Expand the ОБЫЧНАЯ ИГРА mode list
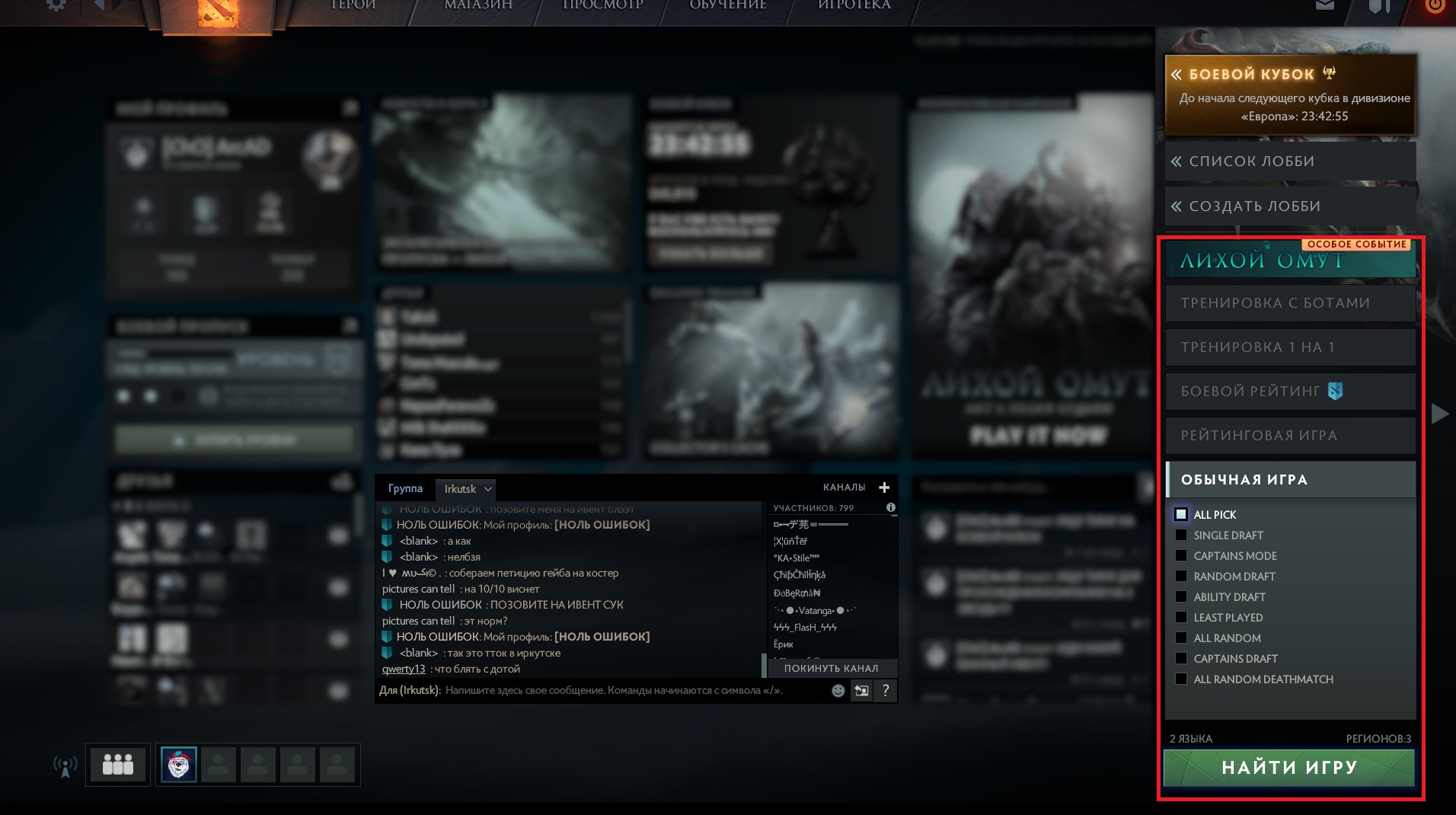Screen dimensions: 1456x815 pyautogui.click(x=1291, y=480)
